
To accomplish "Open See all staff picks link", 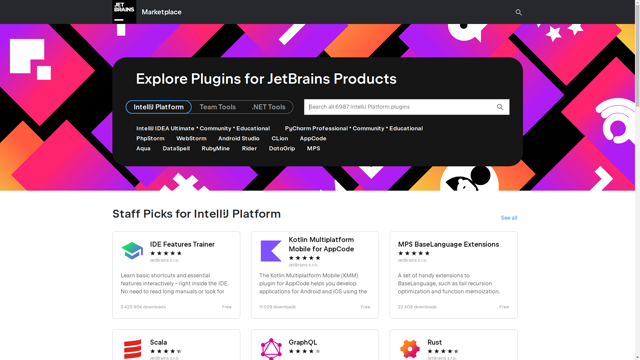I will [x=509, y=218].
